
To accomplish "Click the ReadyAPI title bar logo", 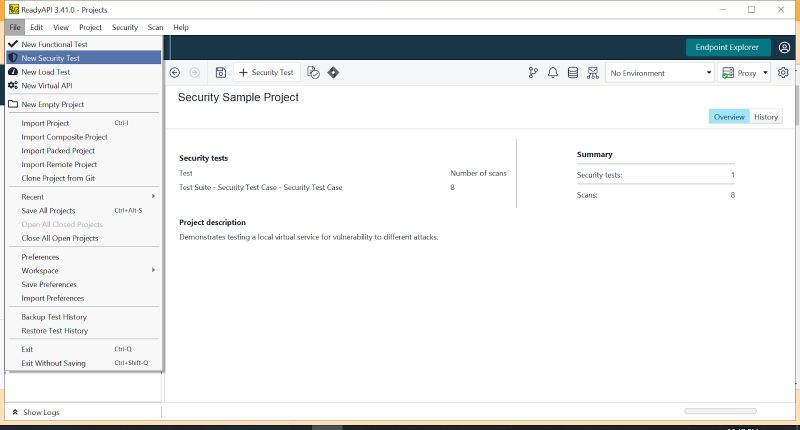I will pyautogui.click(x=14, y=9).
